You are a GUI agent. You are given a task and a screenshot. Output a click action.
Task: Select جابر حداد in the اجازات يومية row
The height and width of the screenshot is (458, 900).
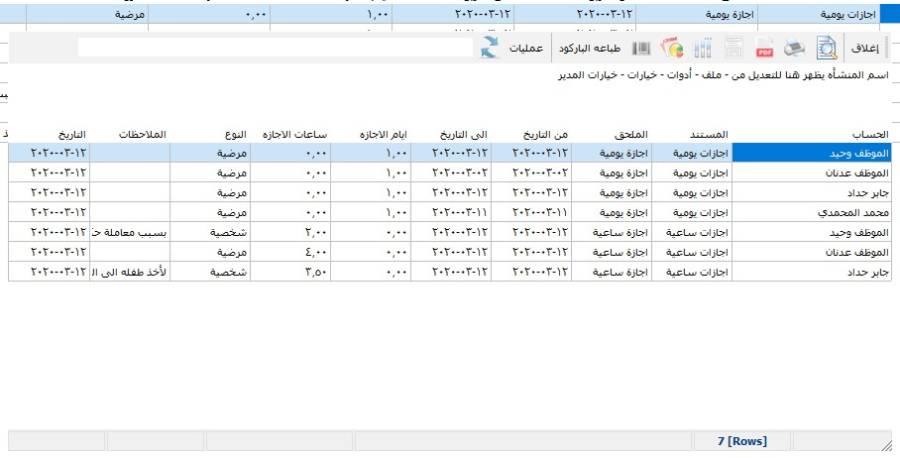pos(812,193)
